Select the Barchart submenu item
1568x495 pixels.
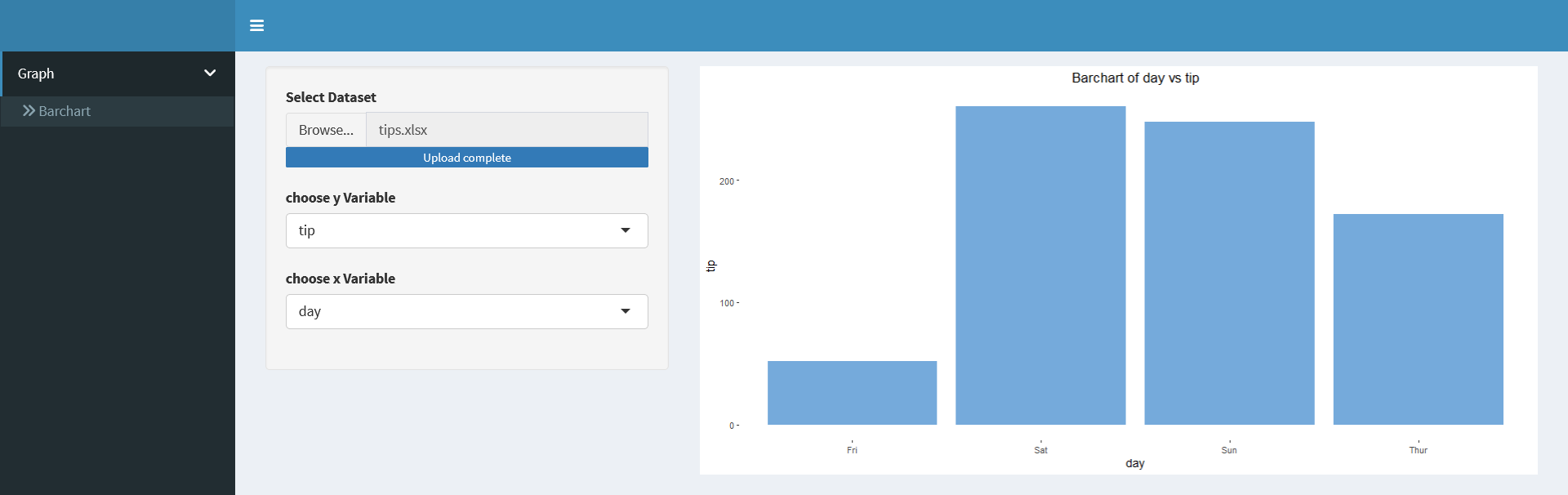(x=65, y=111)
